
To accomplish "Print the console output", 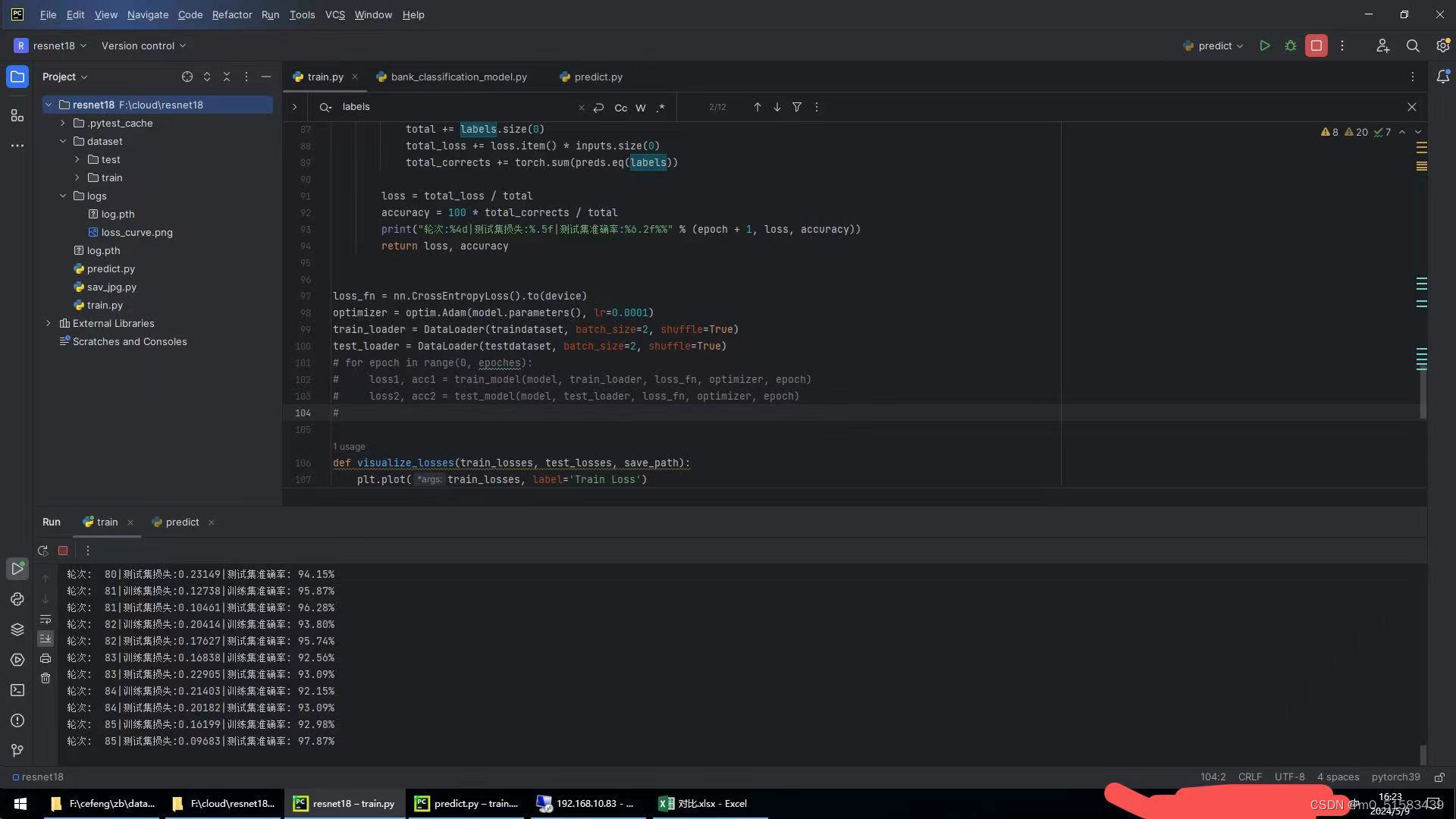I will [x=45, y=658].
